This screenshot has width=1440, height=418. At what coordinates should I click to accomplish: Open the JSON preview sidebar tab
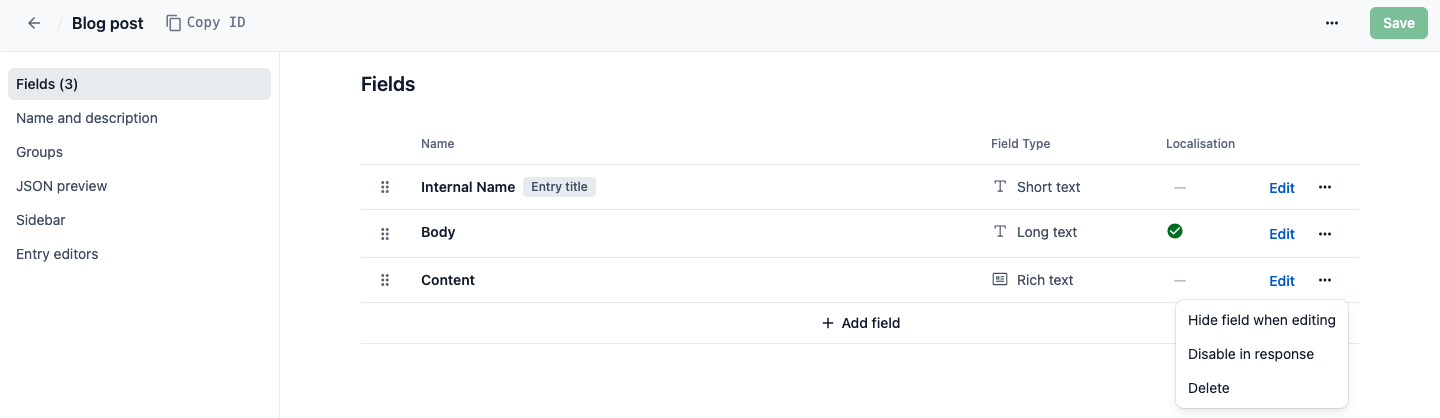point(62,186)
